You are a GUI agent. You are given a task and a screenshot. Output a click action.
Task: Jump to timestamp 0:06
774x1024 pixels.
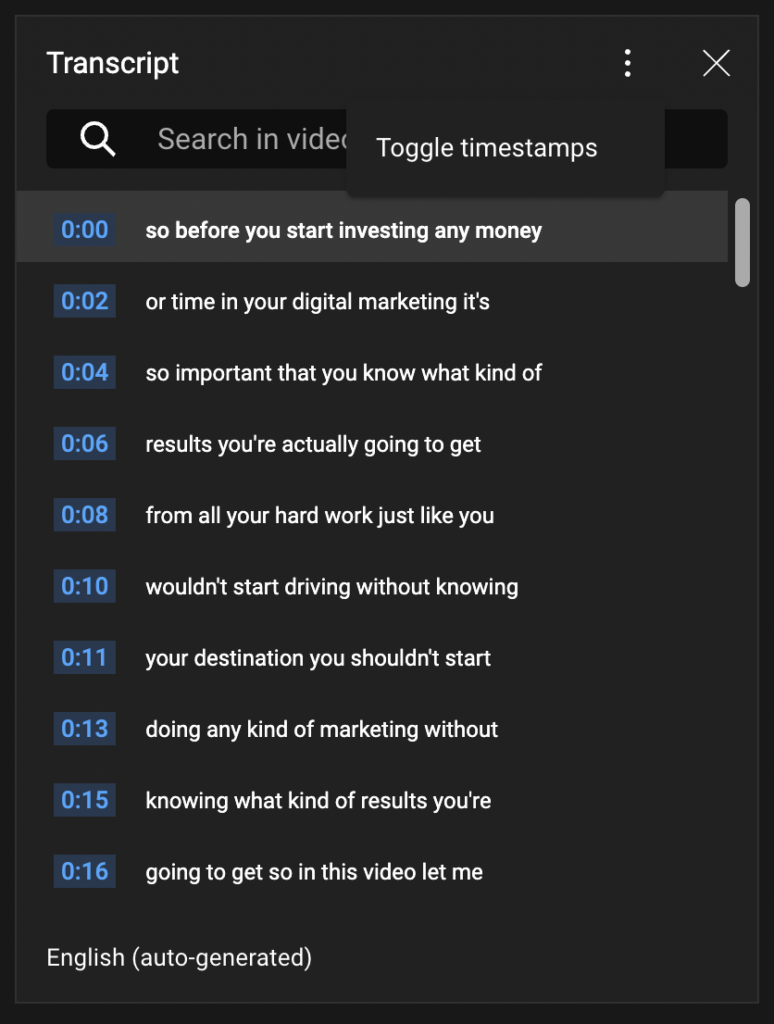pyautogui.click(x=84, y=443)
